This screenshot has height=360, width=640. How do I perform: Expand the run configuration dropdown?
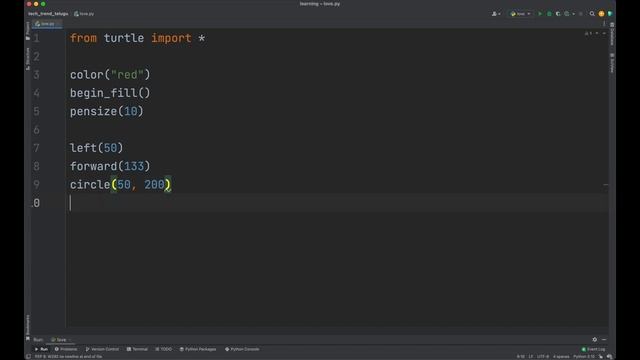(521, 14)
